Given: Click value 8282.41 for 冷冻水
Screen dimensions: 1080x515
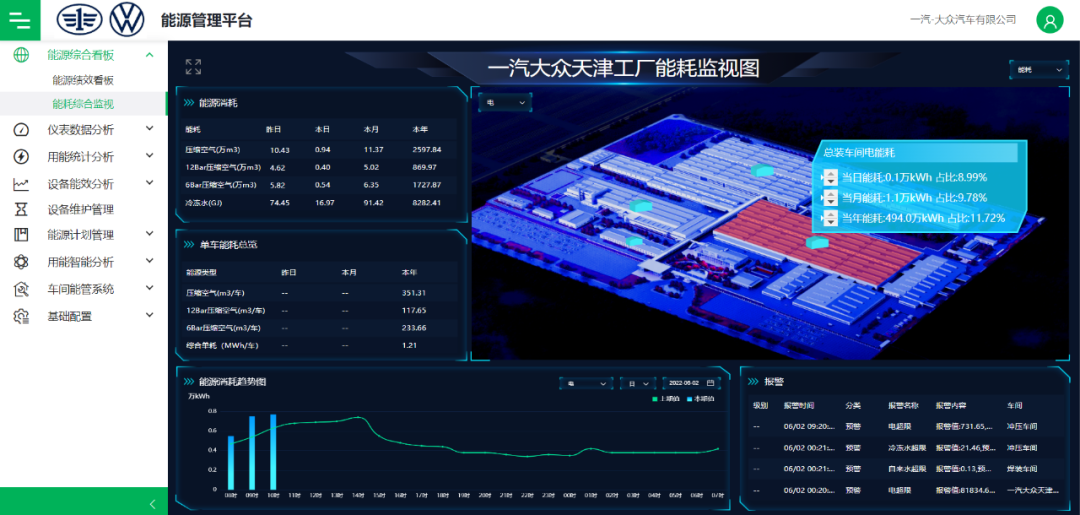Looking at the screenshot, I should point(426,202).
